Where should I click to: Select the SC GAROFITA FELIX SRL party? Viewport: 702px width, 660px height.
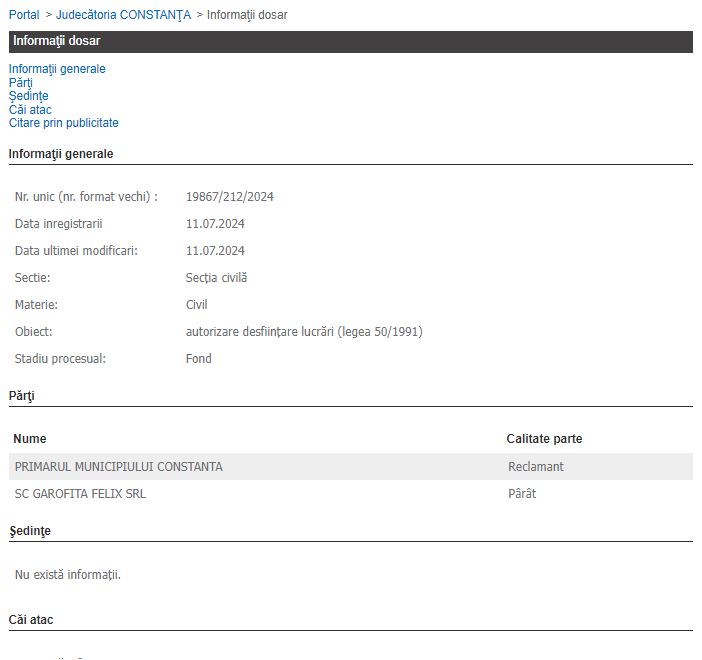[x=80, y=494]
